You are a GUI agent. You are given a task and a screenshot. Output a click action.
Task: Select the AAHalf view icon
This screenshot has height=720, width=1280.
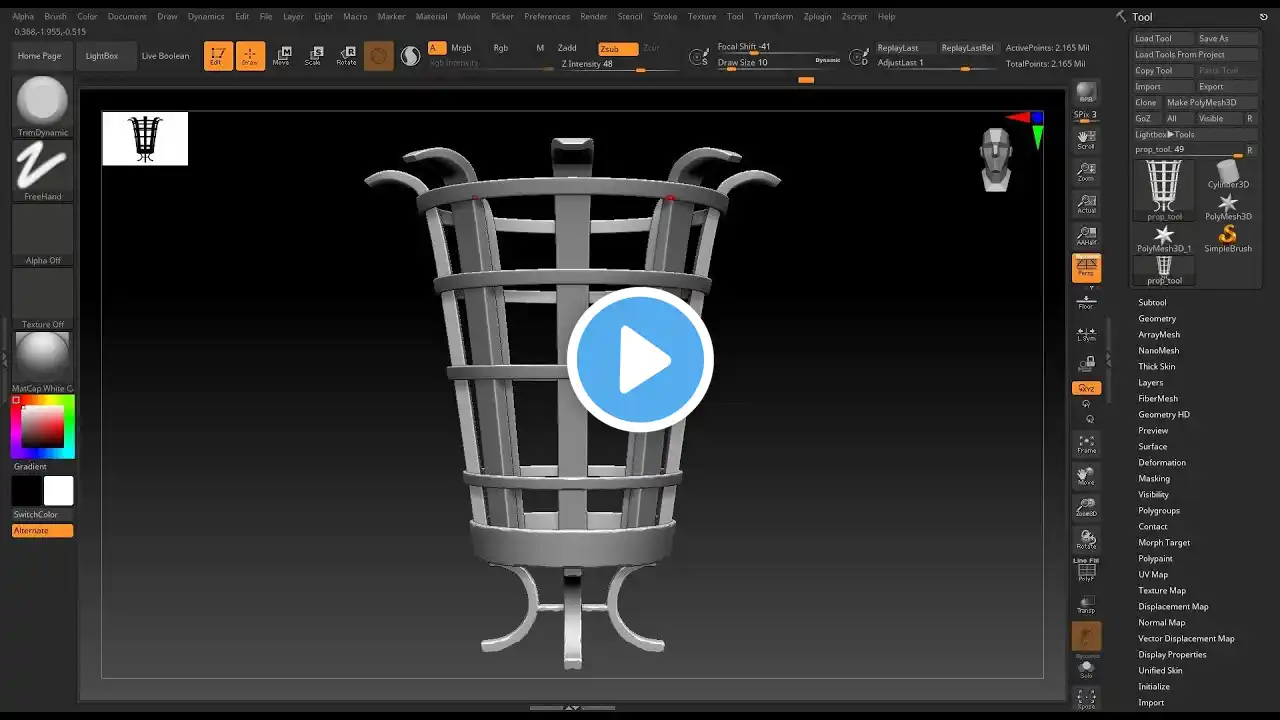(x=1086, y=236)
